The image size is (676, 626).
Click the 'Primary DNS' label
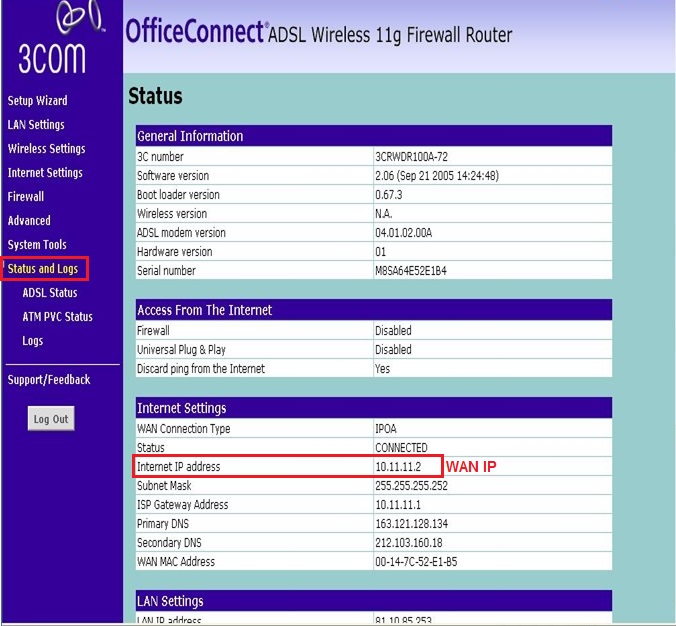tap(163, 524)
